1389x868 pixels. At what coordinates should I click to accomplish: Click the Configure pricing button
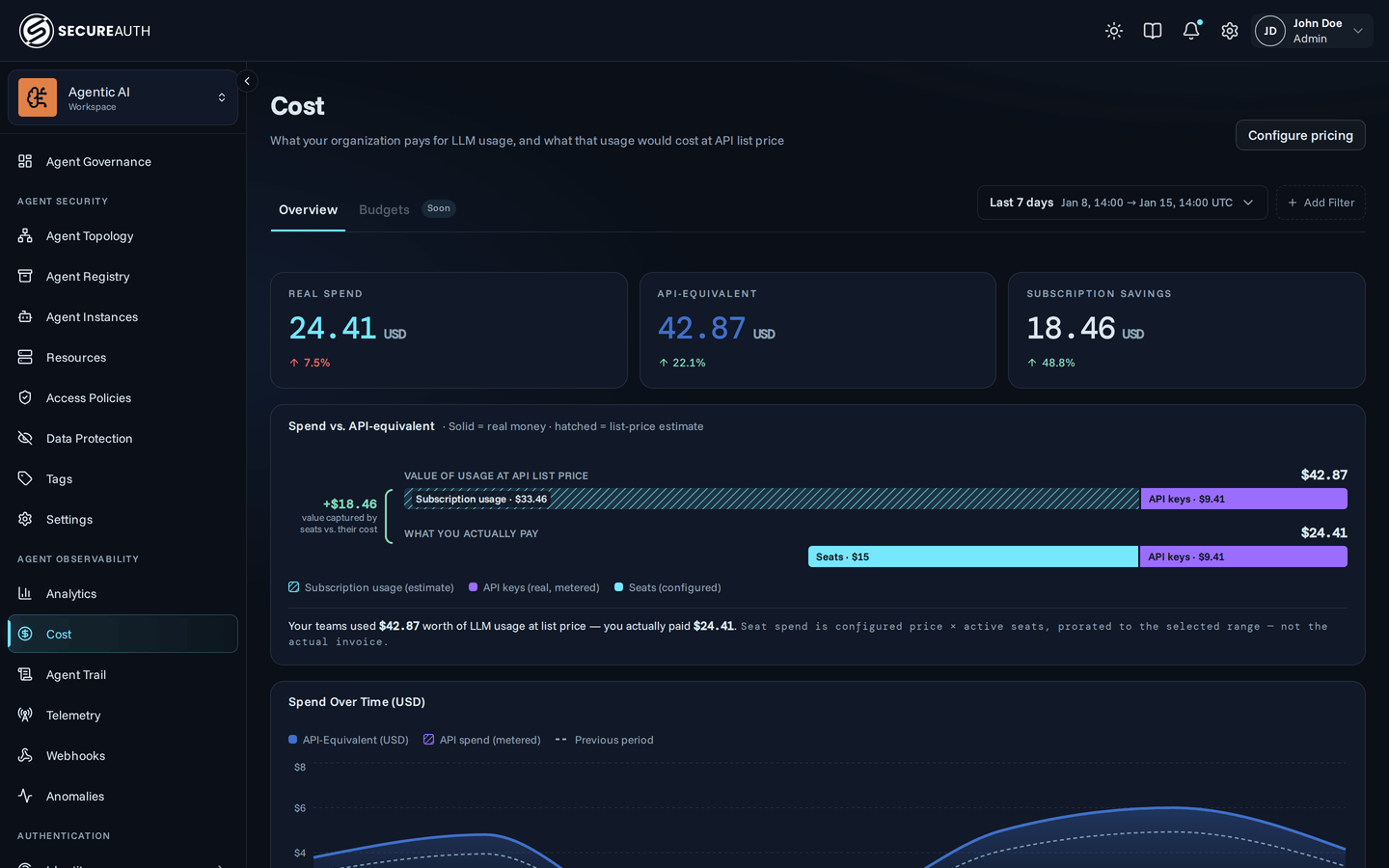tap(1300, 135)
